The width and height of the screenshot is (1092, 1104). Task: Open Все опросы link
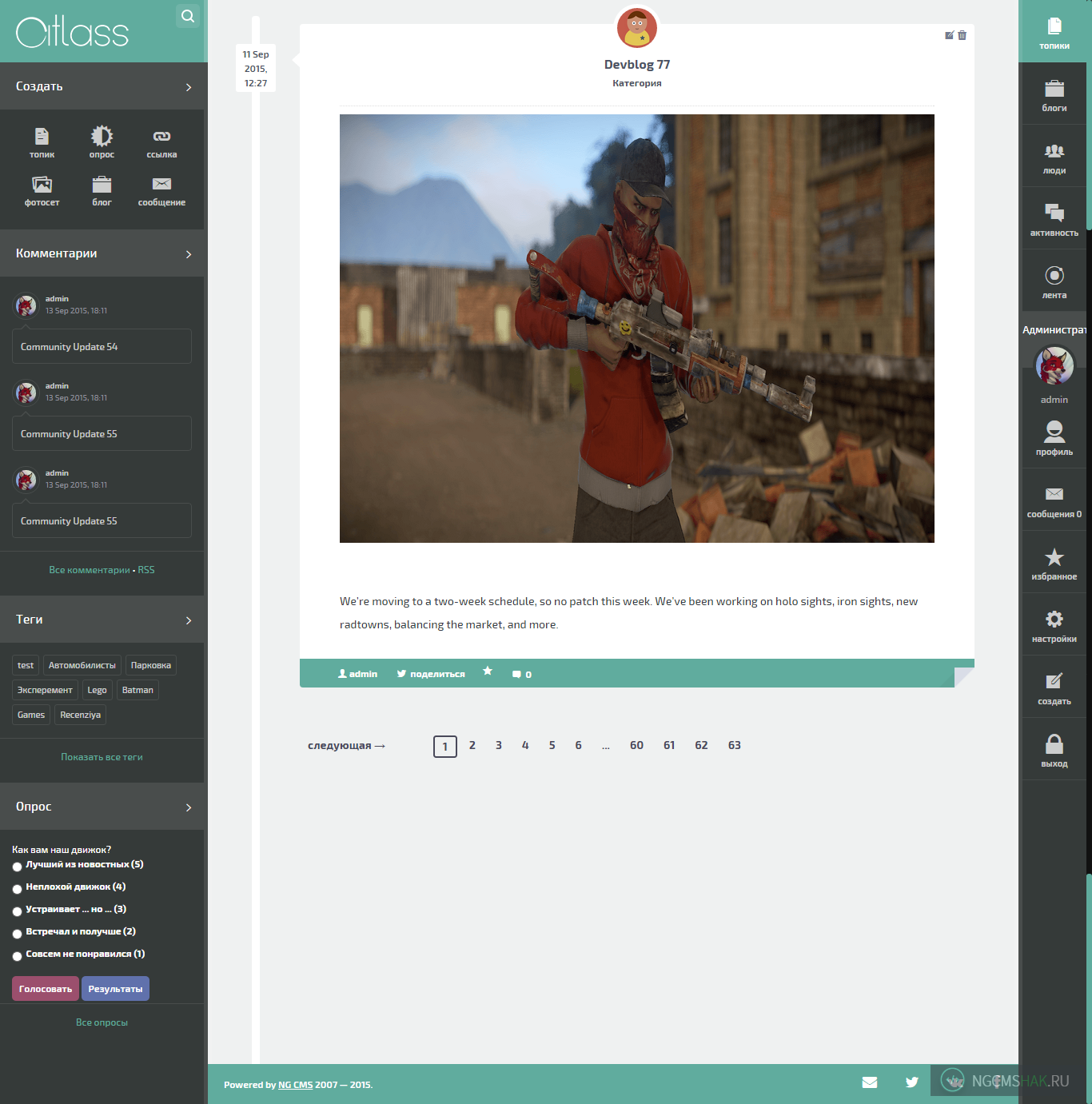pos(102,1022)
